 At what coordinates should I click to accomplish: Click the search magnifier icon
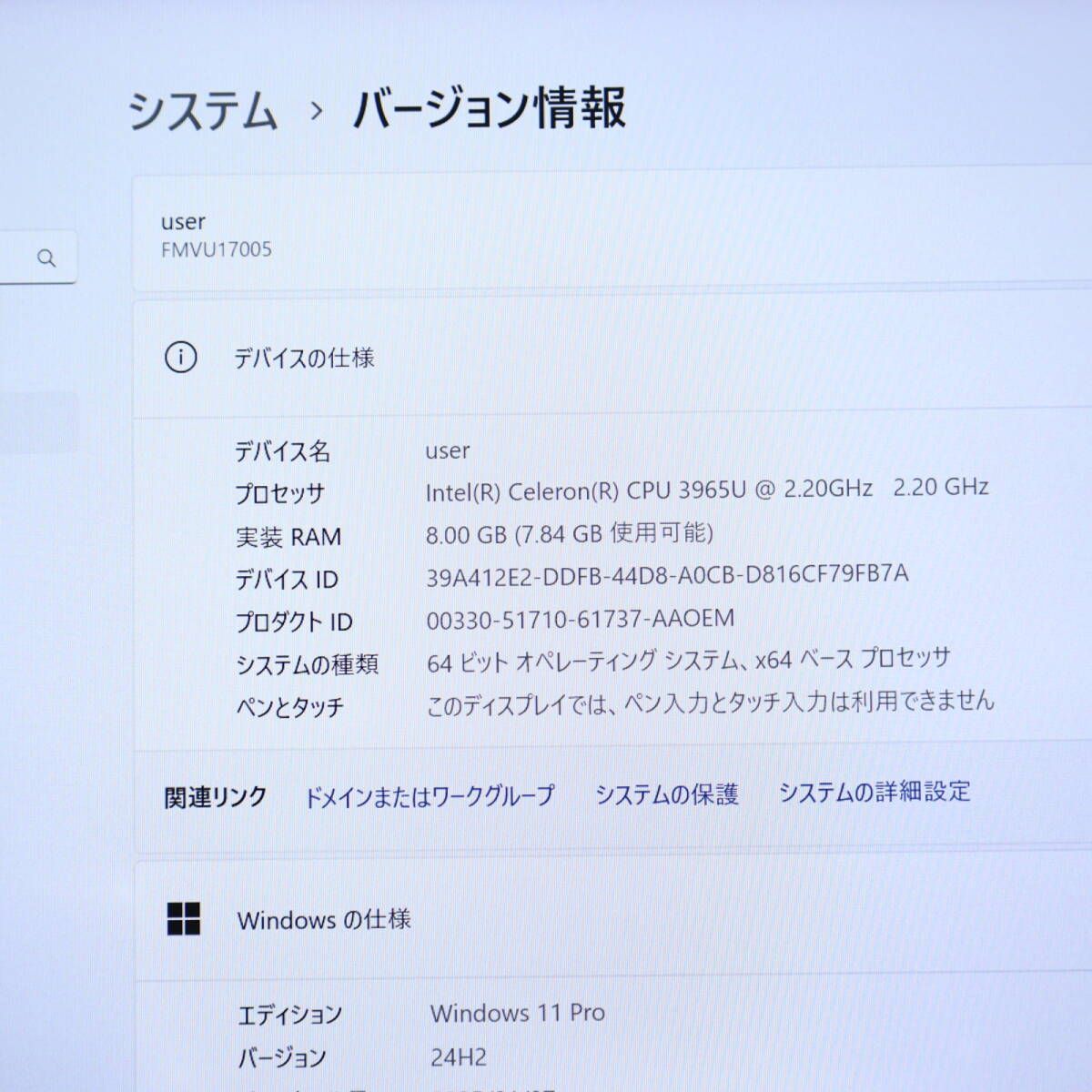[x=46, y=258]
